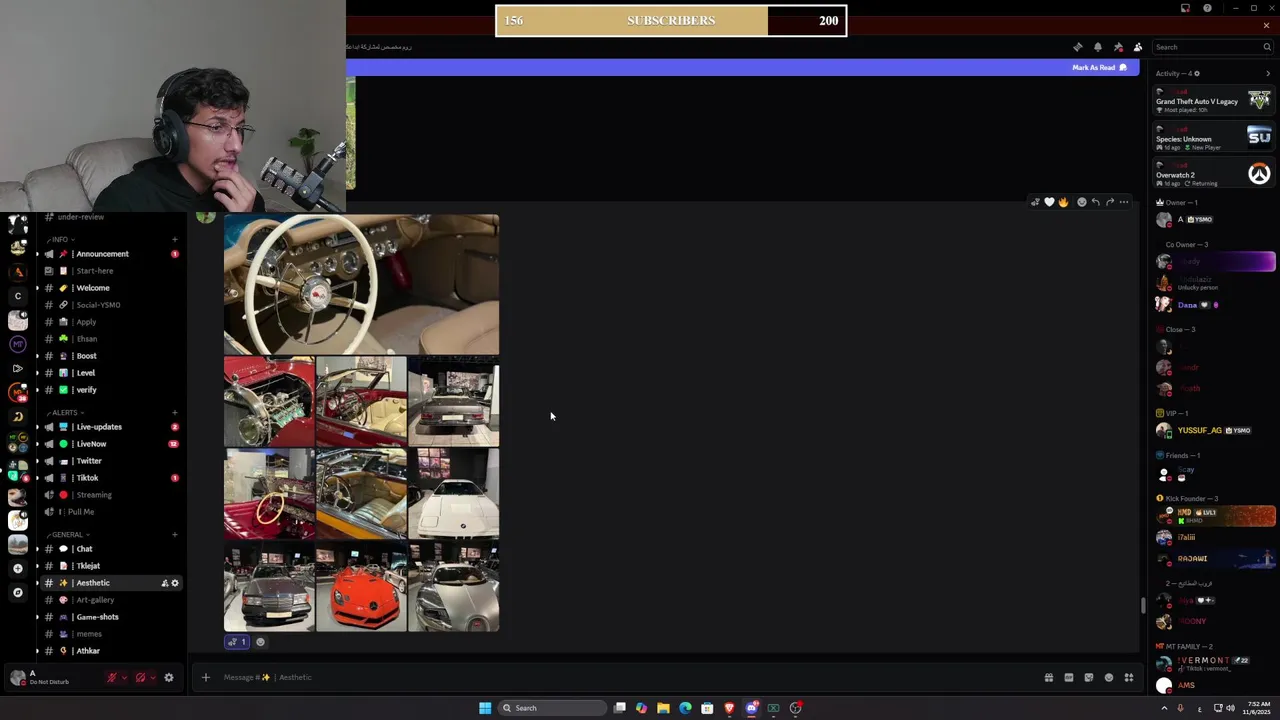Create channel in ALERTS category plus
Image resolution: width=1280 pixels, height=720 pixels.
tap(174, 412)
